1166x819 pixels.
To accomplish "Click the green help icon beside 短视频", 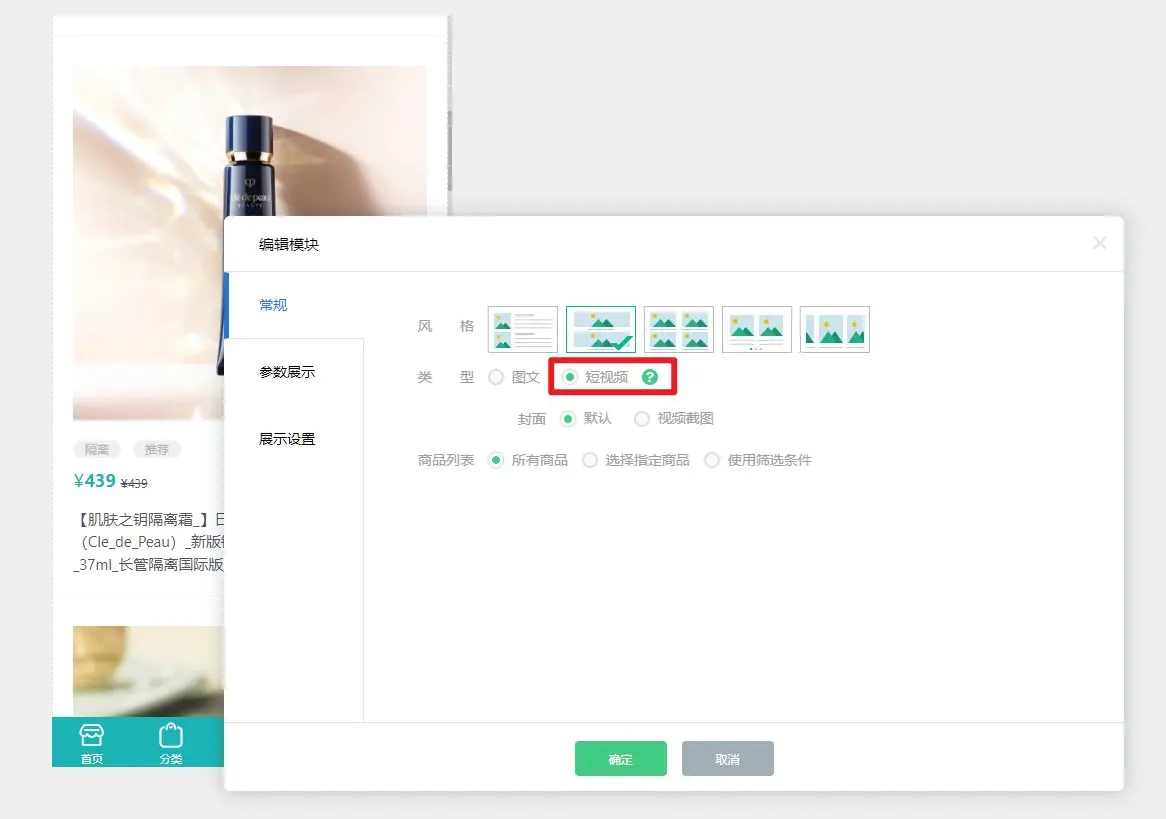I will [x=650, y=377].
